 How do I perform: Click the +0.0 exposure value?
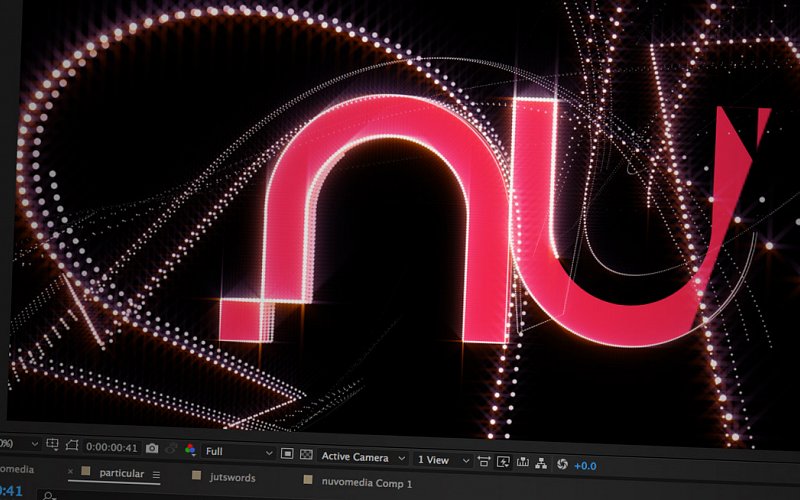(x=585, y=466)
